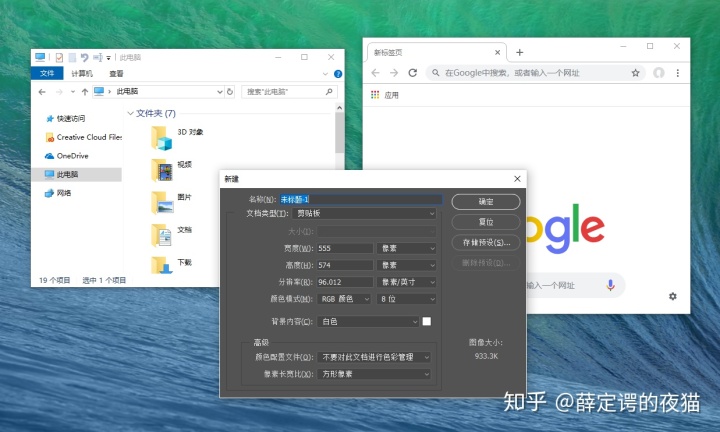720x432 pixels.
Task: Click the Chrome back arrow
Action: (x=375, y=73)
